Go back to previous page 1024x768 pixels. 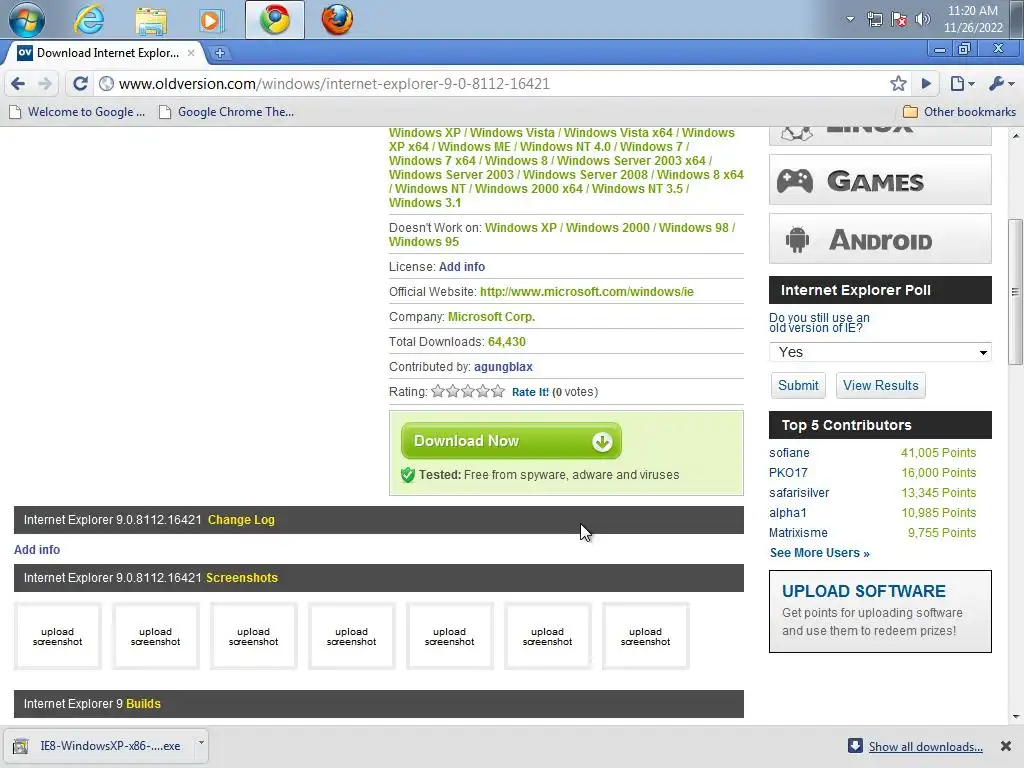(x=18, y=84)
